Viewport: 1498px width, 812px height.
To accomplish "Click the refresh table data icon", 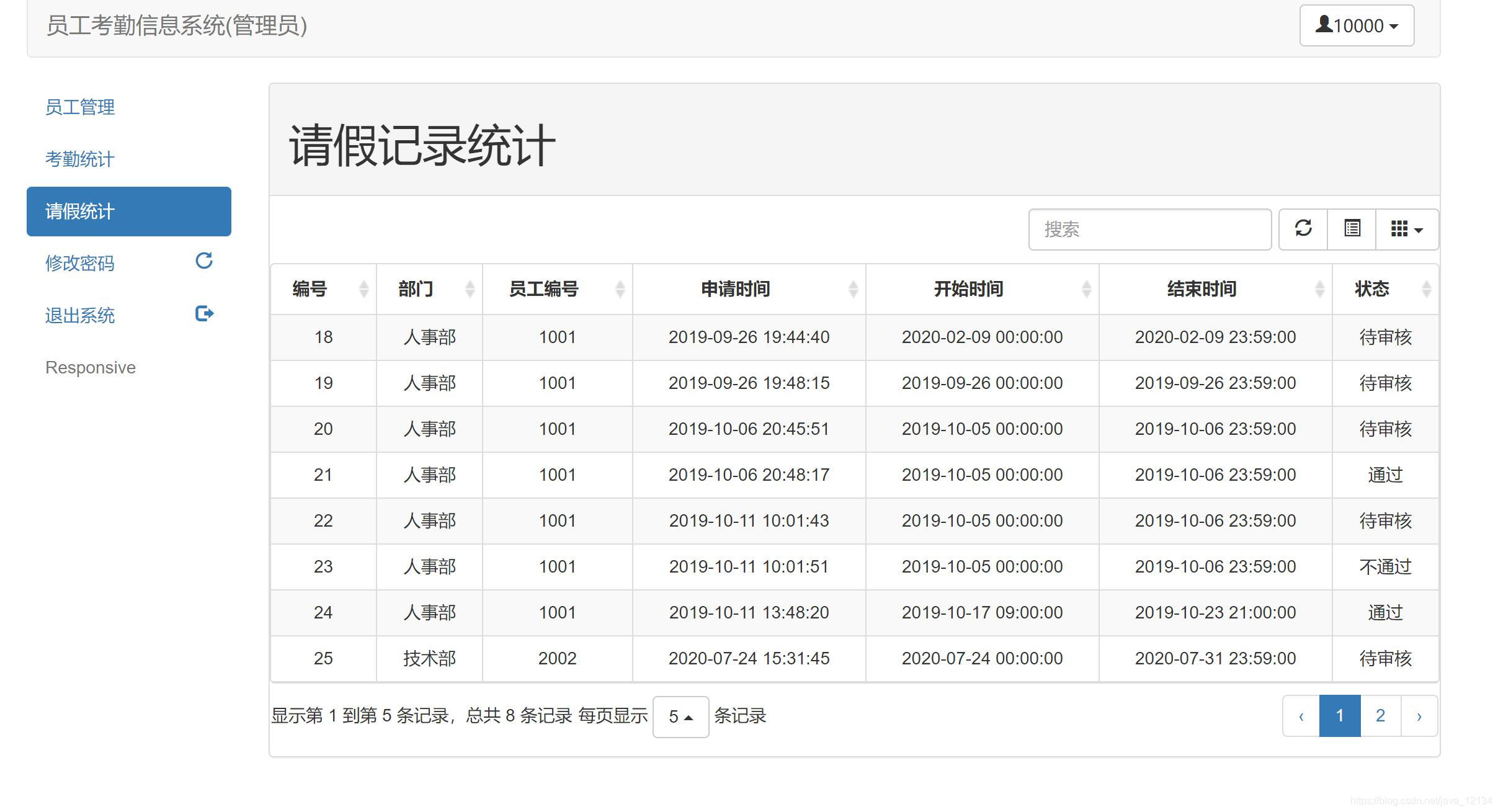I will (x=1303, y=229).
